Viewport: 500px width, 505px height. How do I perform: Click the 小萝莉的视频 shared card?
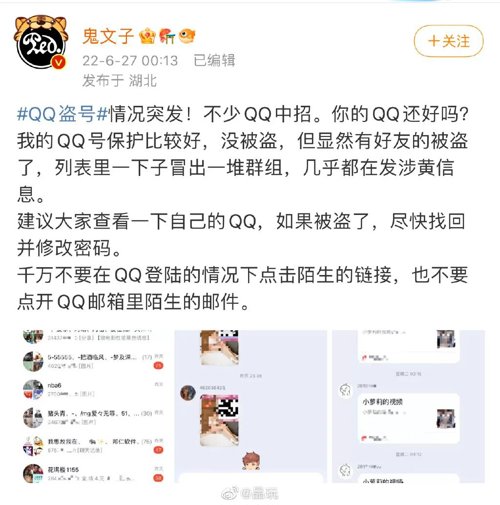(409, 419)
